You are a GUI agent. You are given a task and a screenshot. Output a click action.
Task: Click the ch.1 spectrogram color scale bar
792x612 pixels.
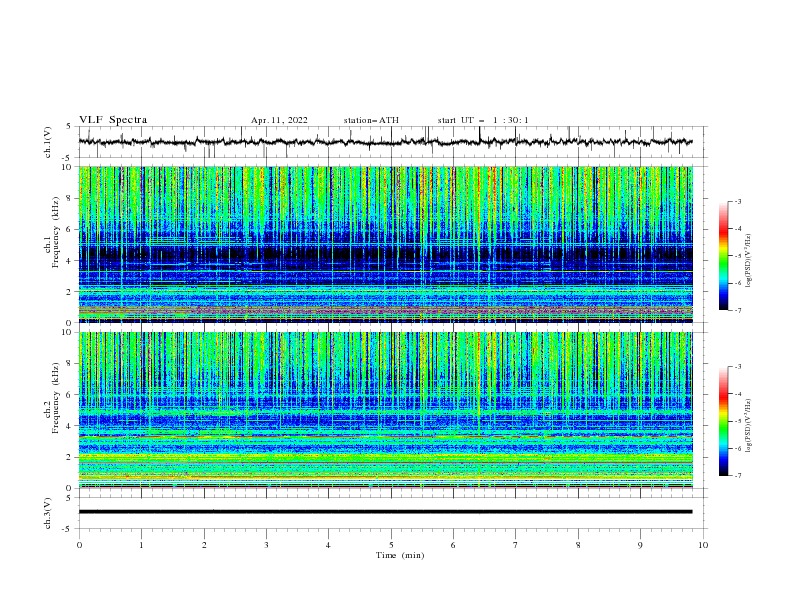pos(723,256)
